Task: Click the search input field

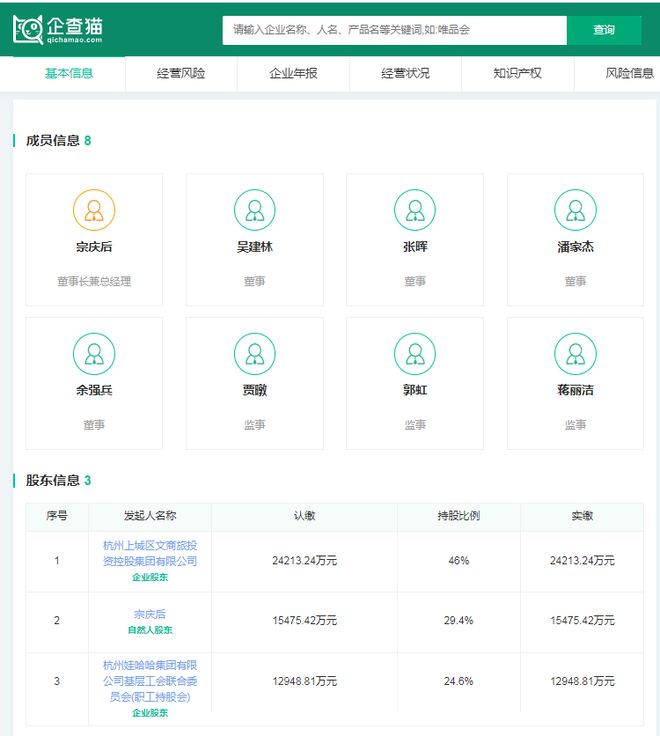Action: point(394,30)
